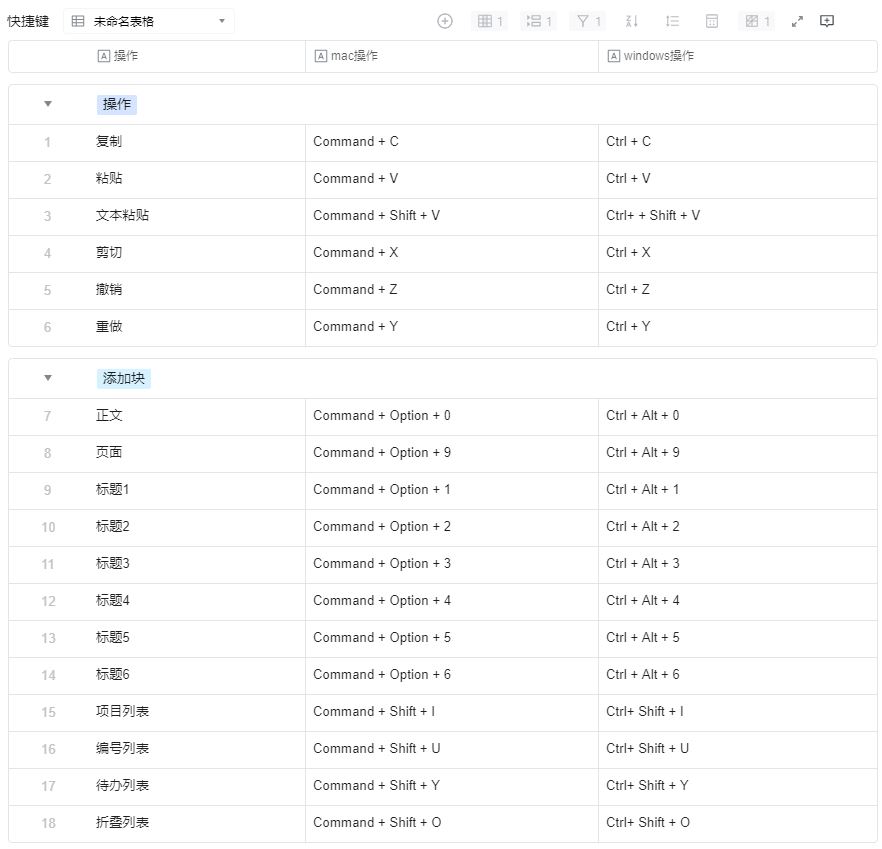Click the summary table icon in toolbar
The image size is (882, 849).
(712, 21)
